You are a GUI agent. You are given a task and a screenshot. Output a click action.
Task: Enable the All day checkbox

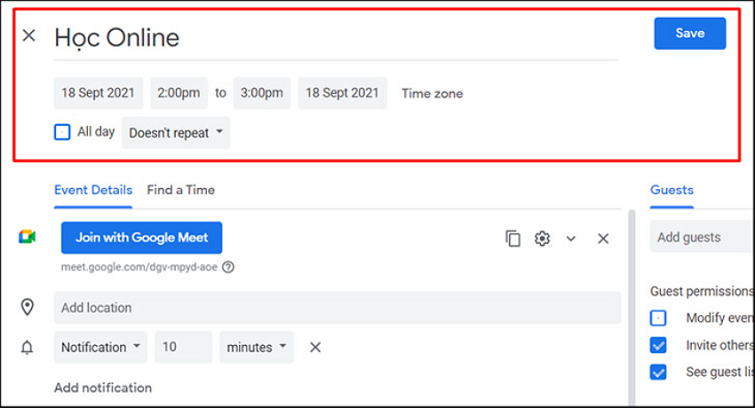[63, 132]
